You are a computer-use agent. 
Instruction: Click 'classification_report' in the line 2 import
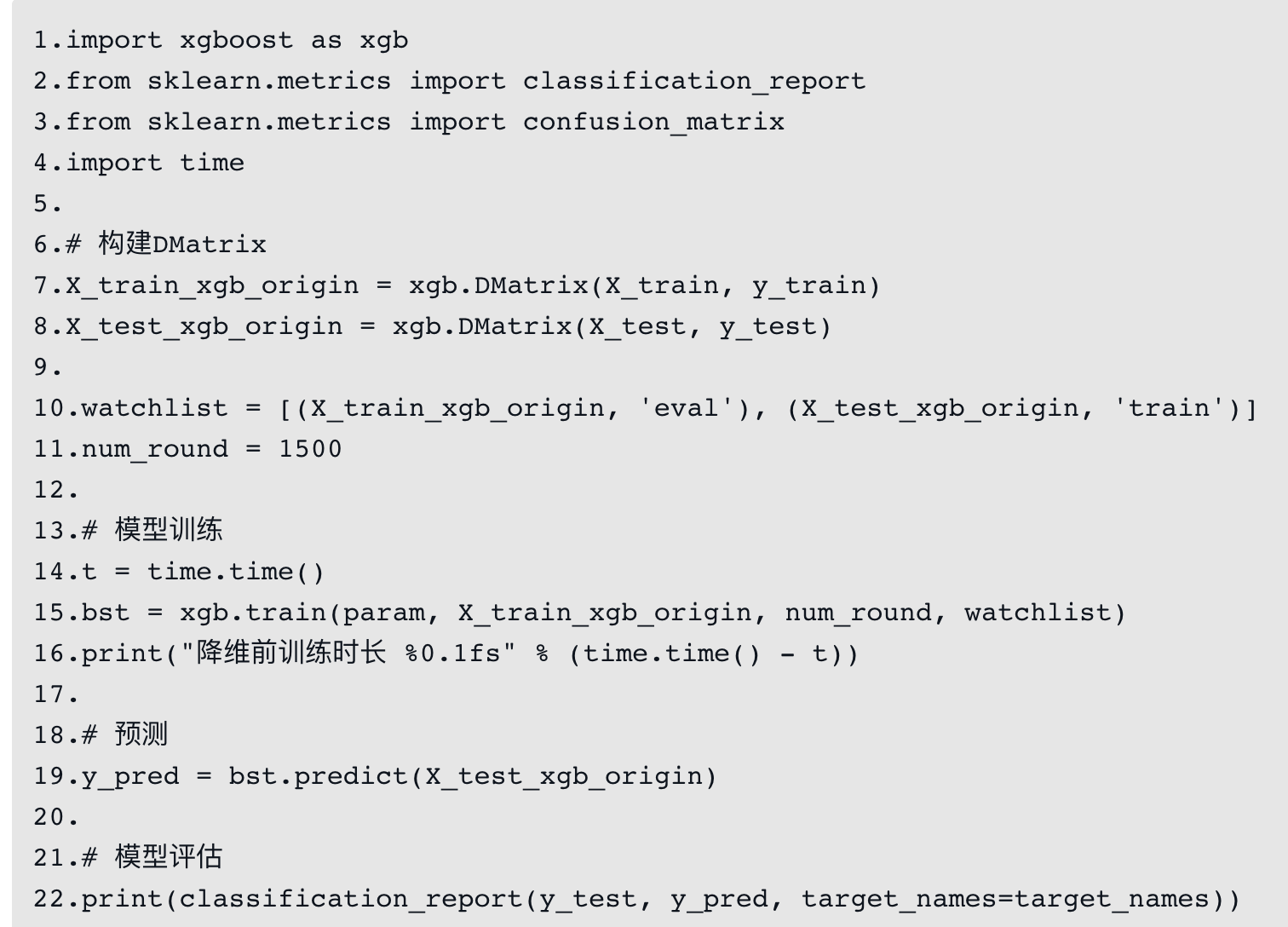click(x=693, y=81)
